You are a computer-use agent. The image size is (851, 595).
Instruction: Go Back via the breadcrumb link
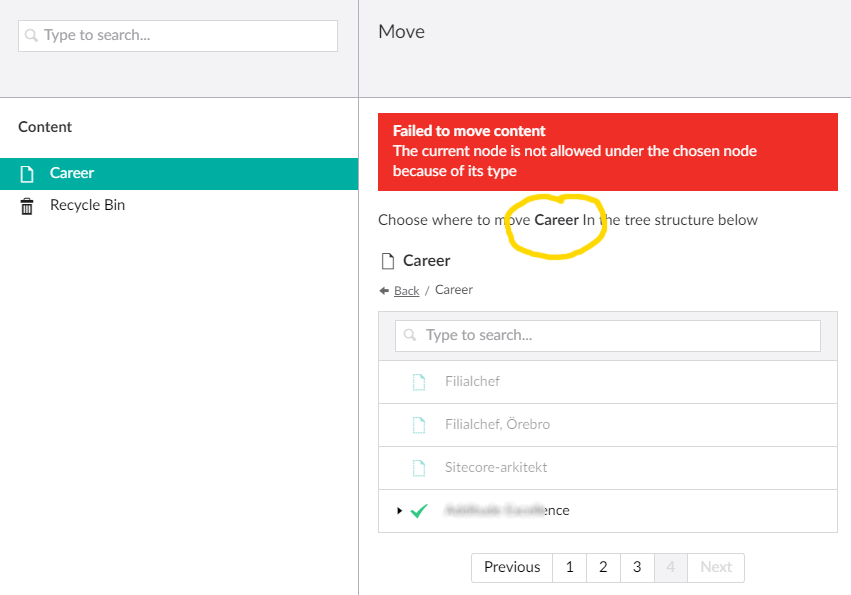(x=406, y=291)
